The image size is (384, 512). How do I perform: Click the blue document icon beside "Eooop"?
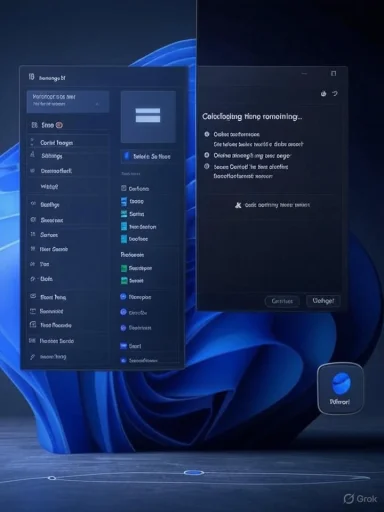[x=124, y=201]
